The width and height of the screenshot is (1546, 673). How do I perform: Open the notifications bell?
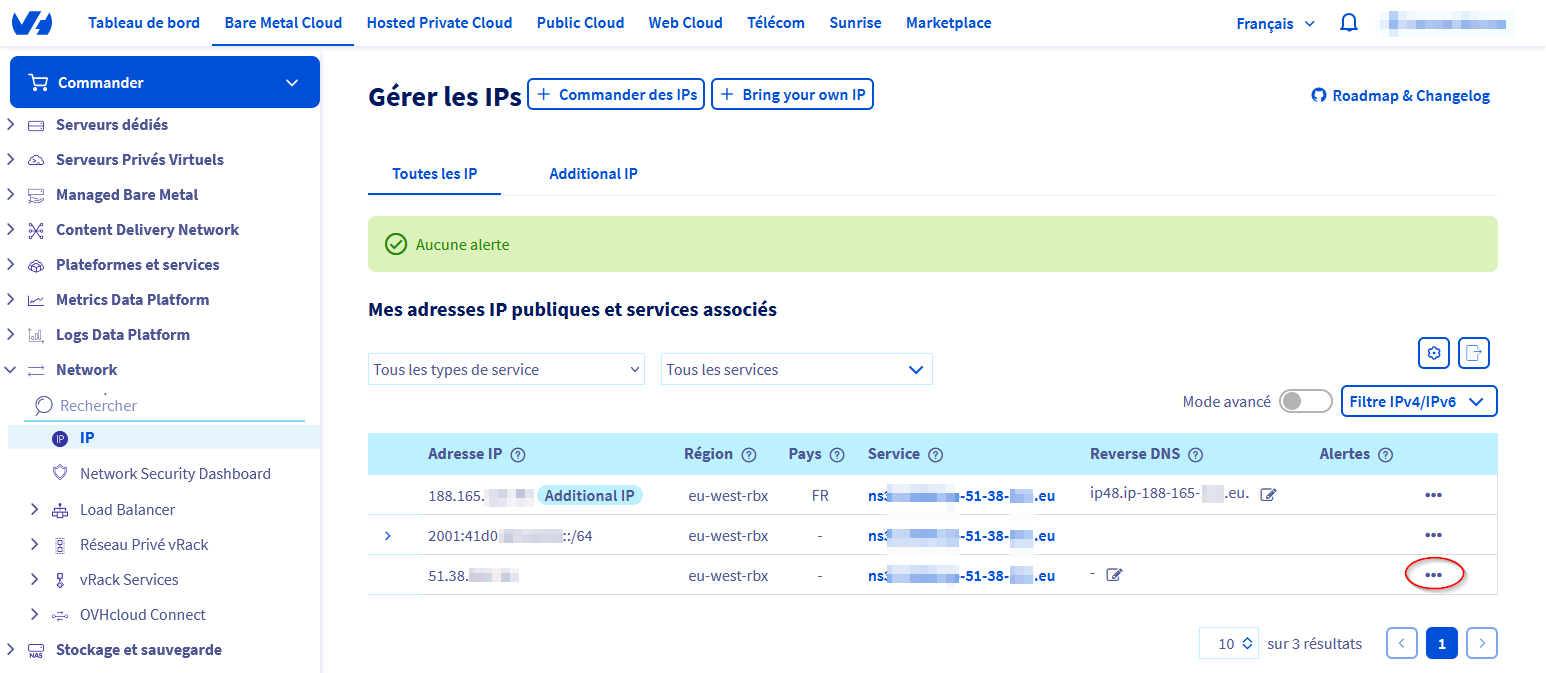tap(1349, 23)
